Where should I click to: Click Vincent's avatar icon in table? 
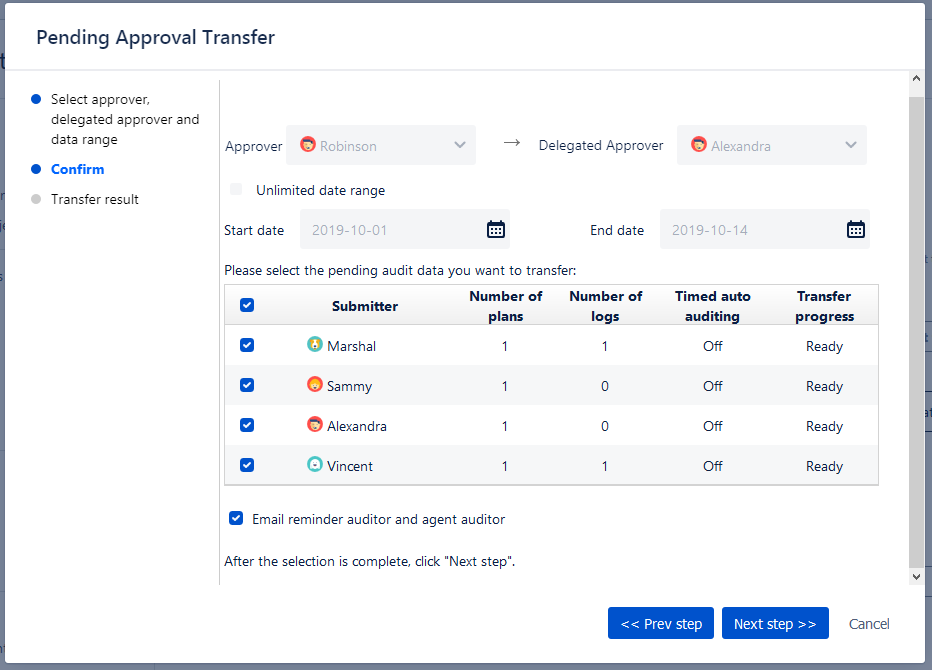point(315,465)
